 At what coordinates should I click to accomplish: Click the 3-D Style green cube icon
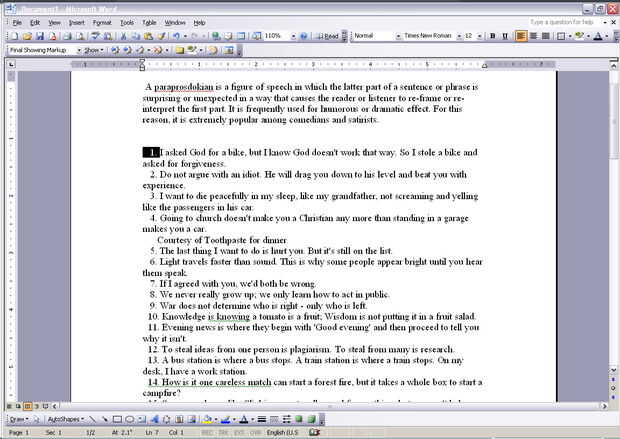coord(312,419)
